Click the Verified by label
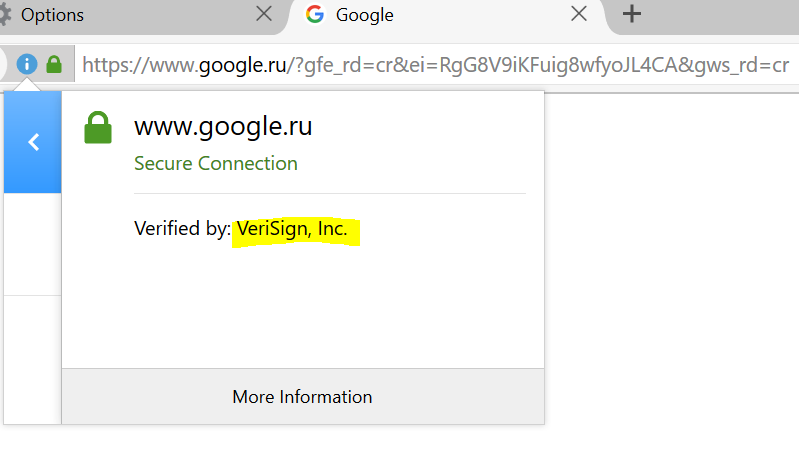 [x=182, y=228]
